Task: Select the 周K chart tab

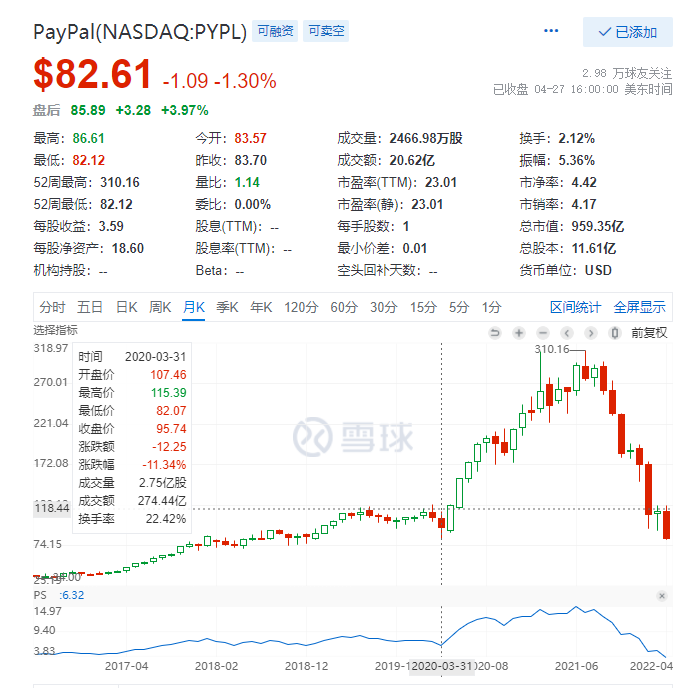Action: (160, 307)
